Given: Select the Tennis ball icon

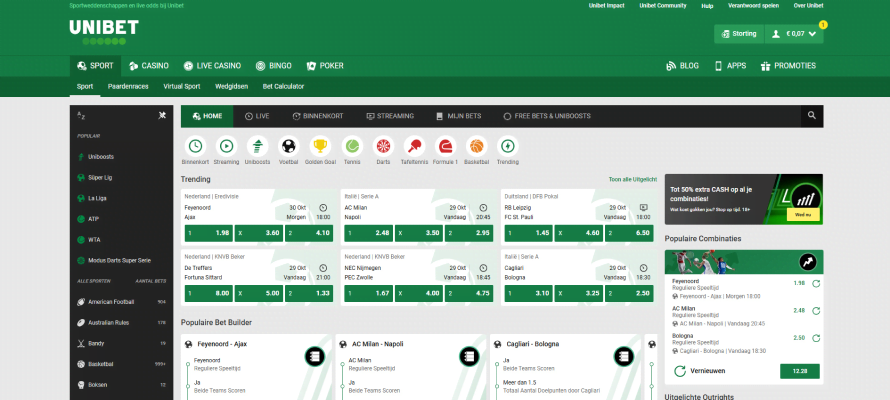Looking at the screenshot, I should [x=352, y=146].
